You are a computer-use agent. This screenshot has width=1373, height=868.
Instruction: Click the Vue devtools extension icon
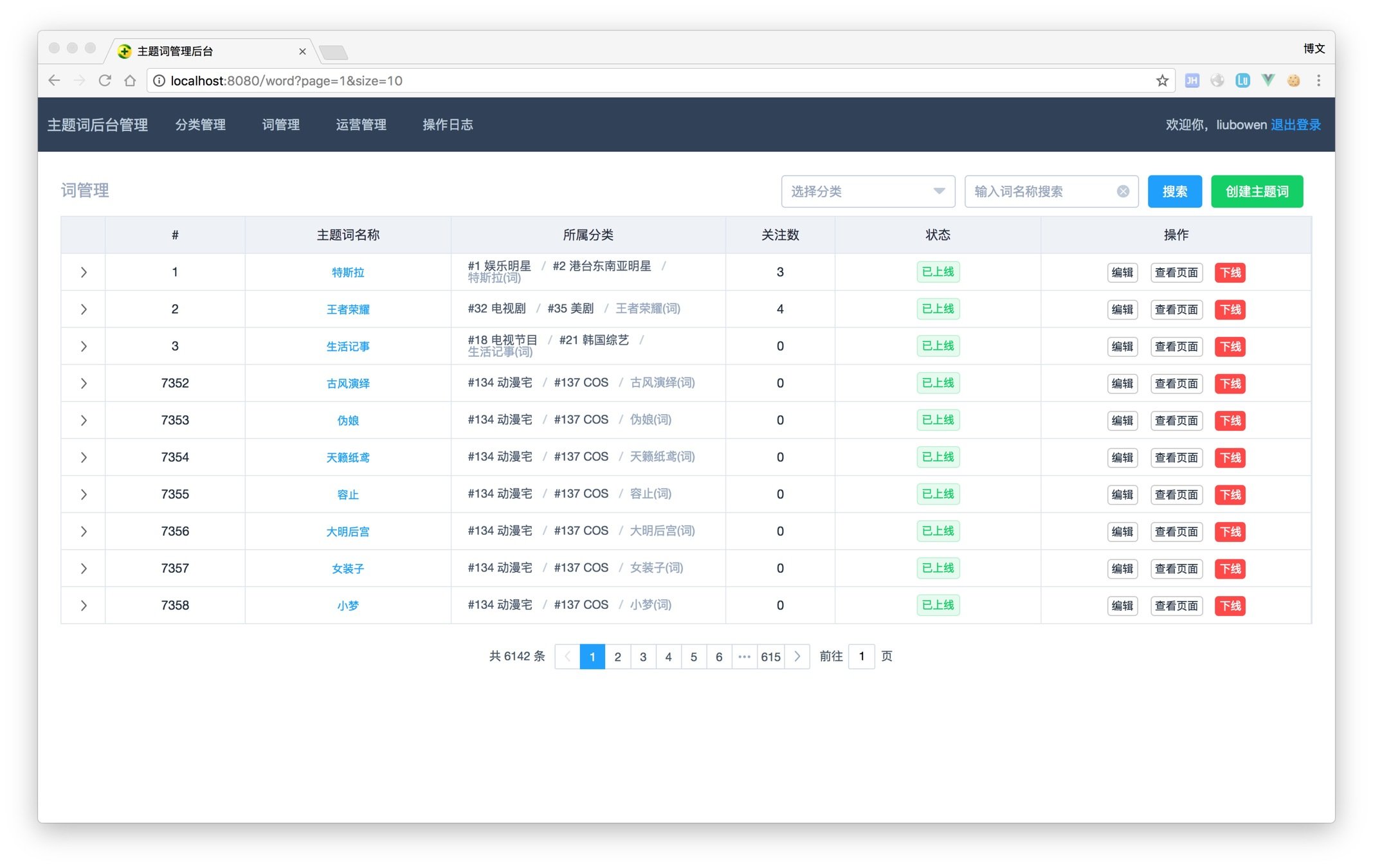(x=1268, y=80)
